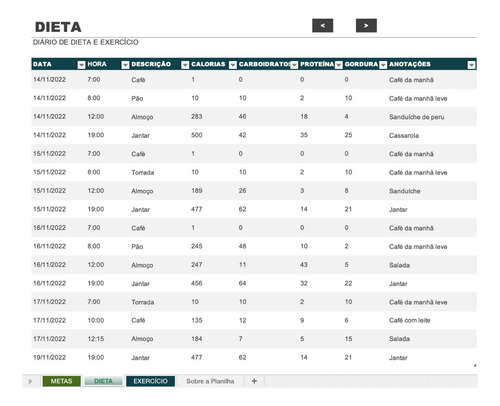The width and height of the screenshot is (500, 406).
Task: Select the DIETA title heading
Action: click(x=58, y=27)
